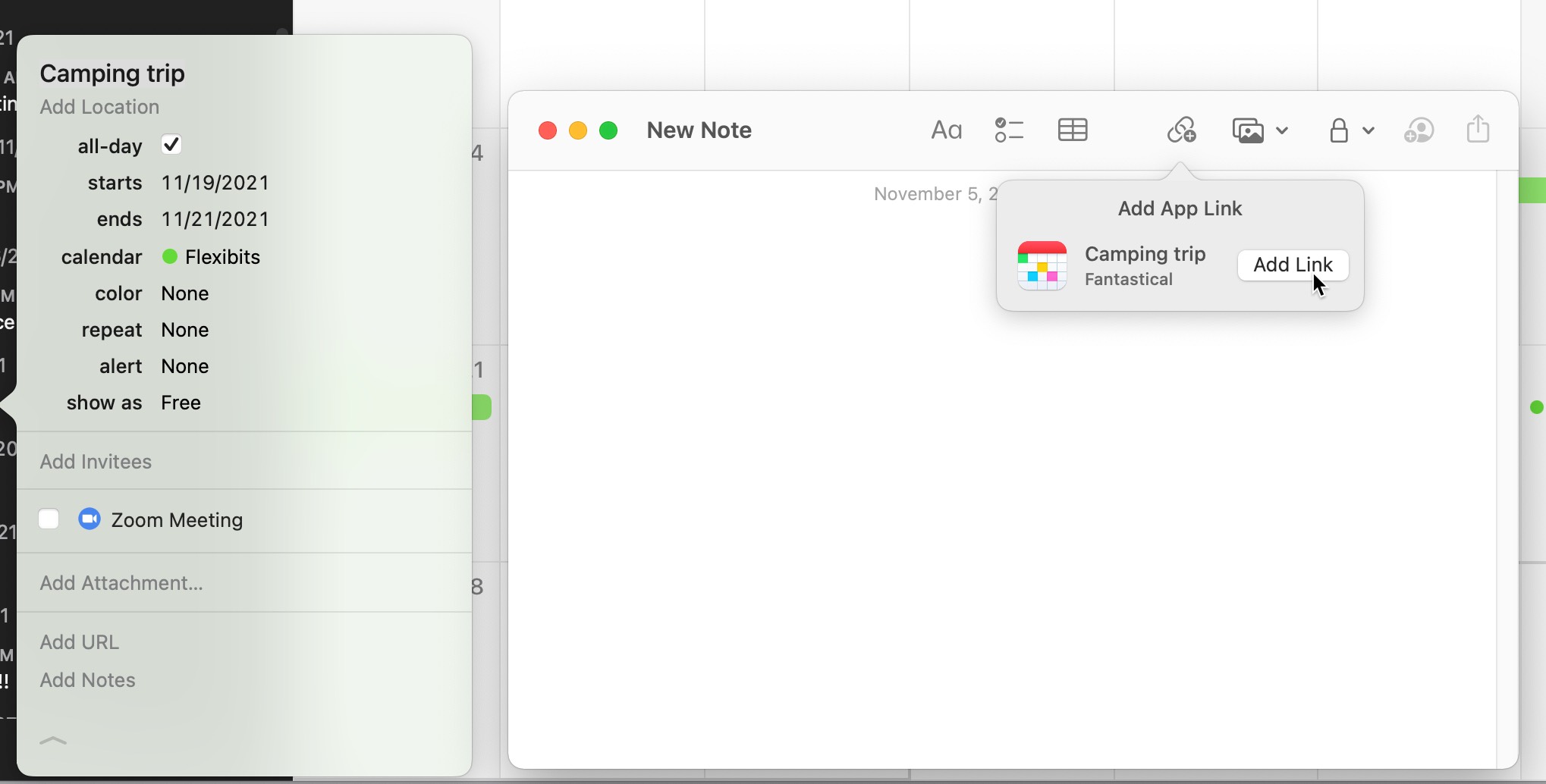Click the green Flexibits calendar color dot
1546x784 pixels.
click(170, 257)
